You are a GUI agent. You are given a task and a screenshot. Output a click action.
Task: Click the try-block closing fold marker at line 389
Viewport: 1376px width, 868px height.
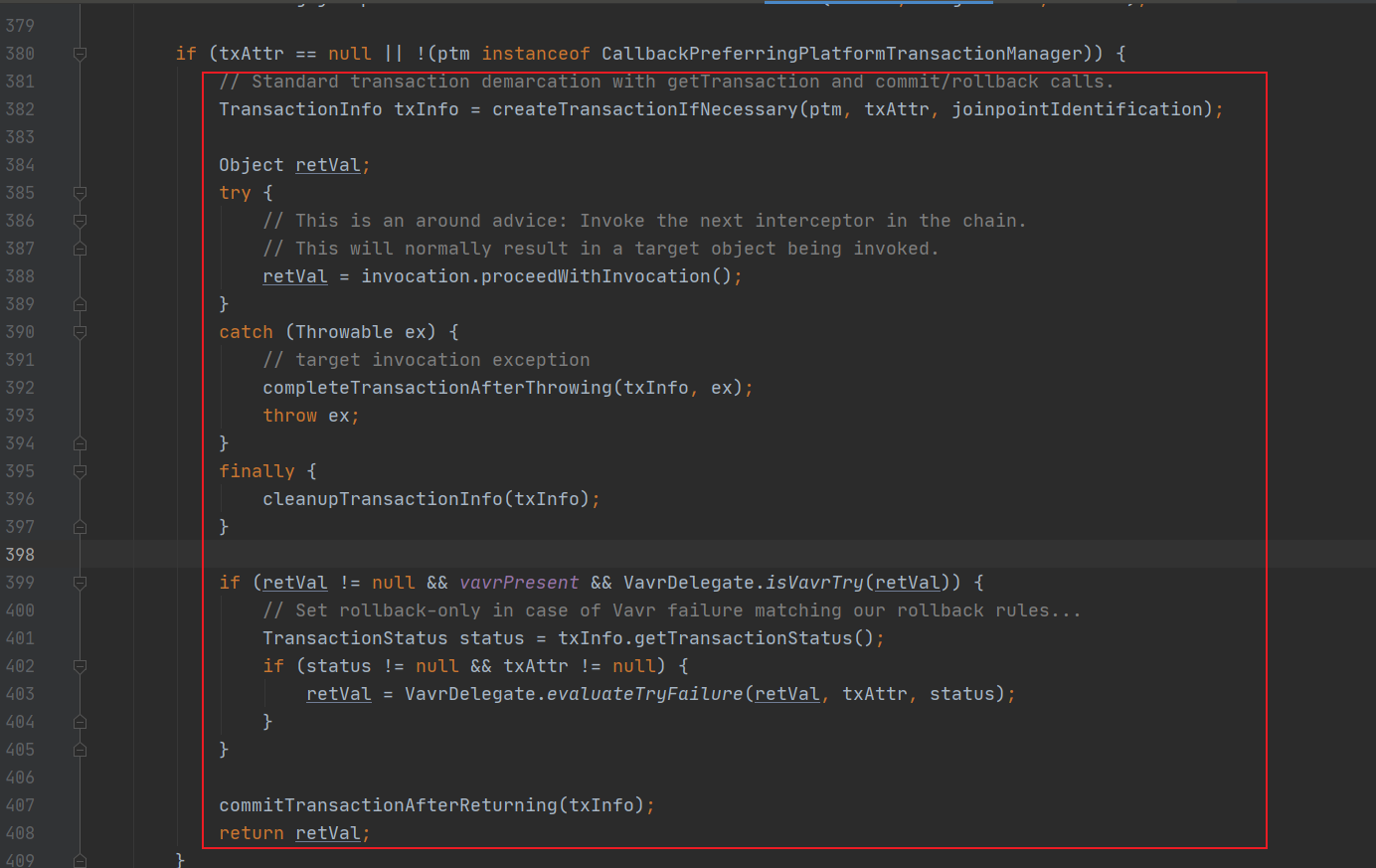81,304
